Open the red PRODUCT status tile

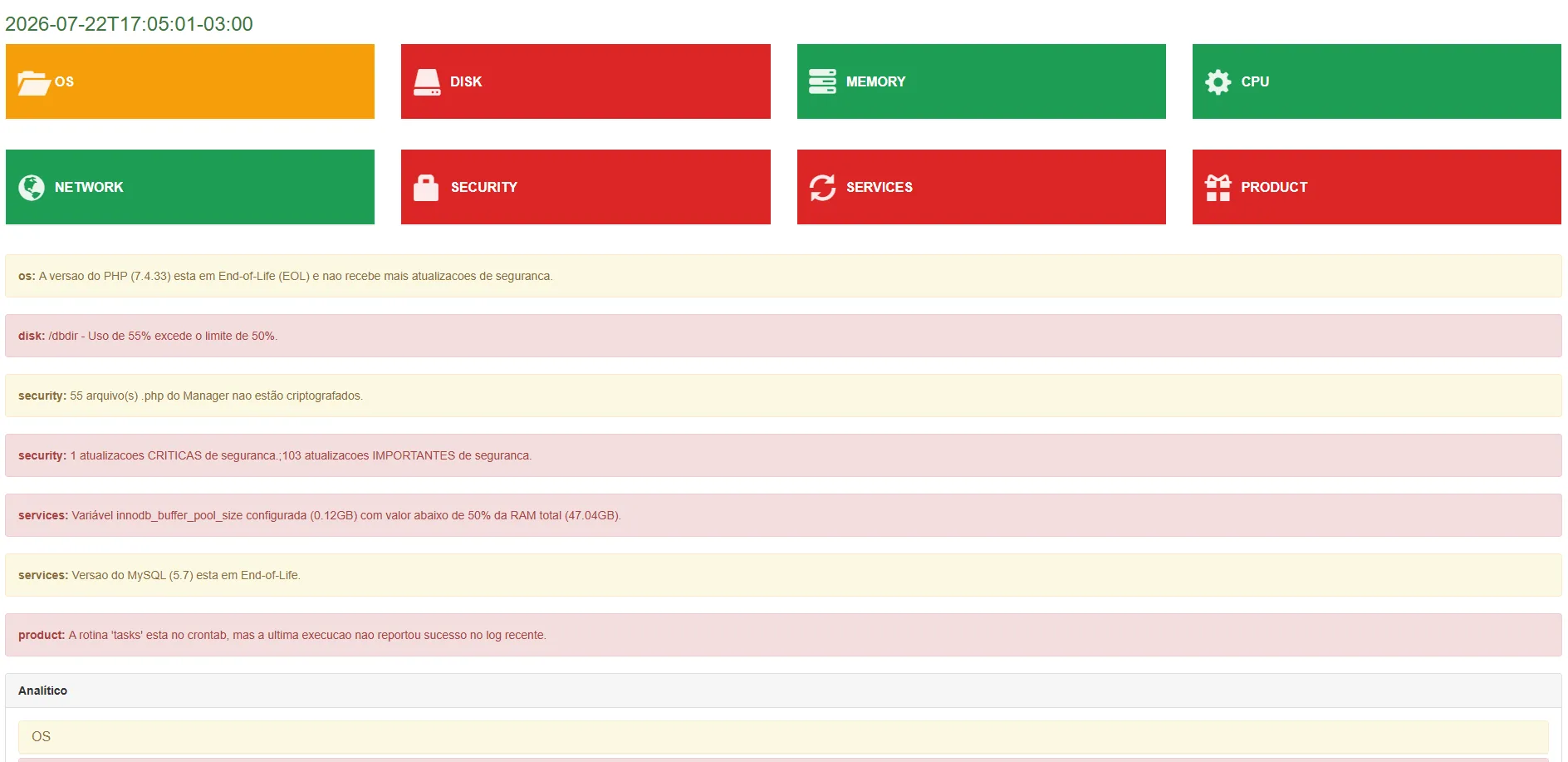click(1376, 187)
